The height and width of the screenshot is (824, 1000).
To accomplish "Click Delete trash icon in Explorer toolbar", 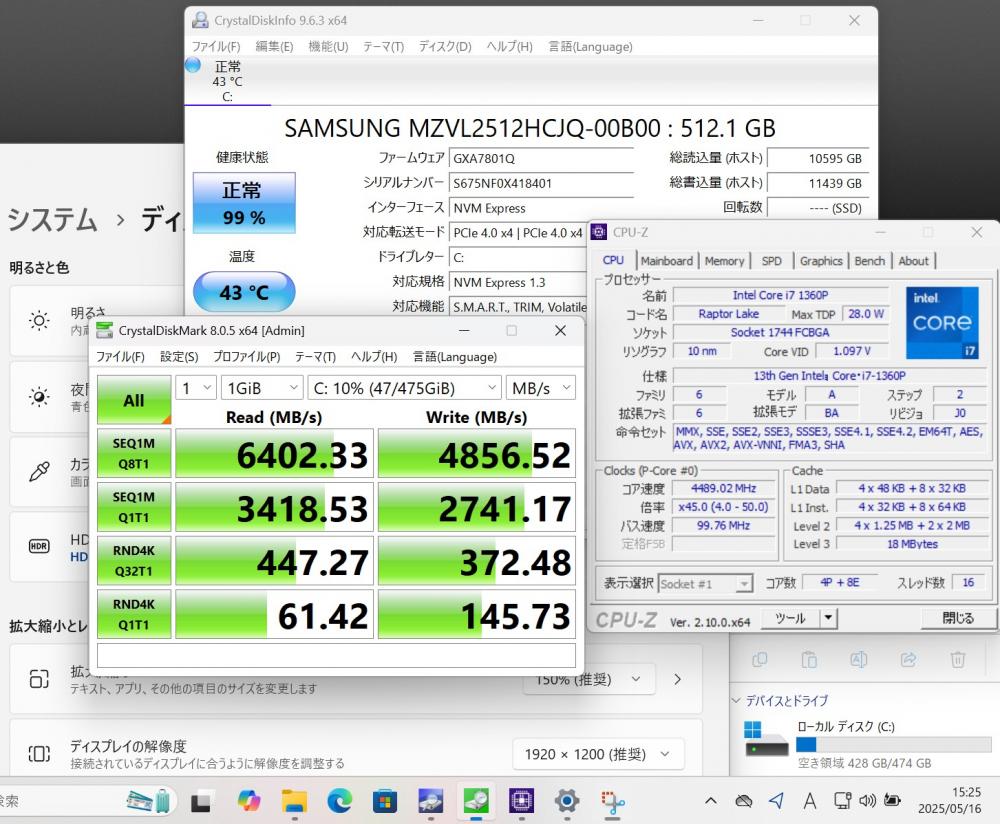I will [x=957, y=660].
